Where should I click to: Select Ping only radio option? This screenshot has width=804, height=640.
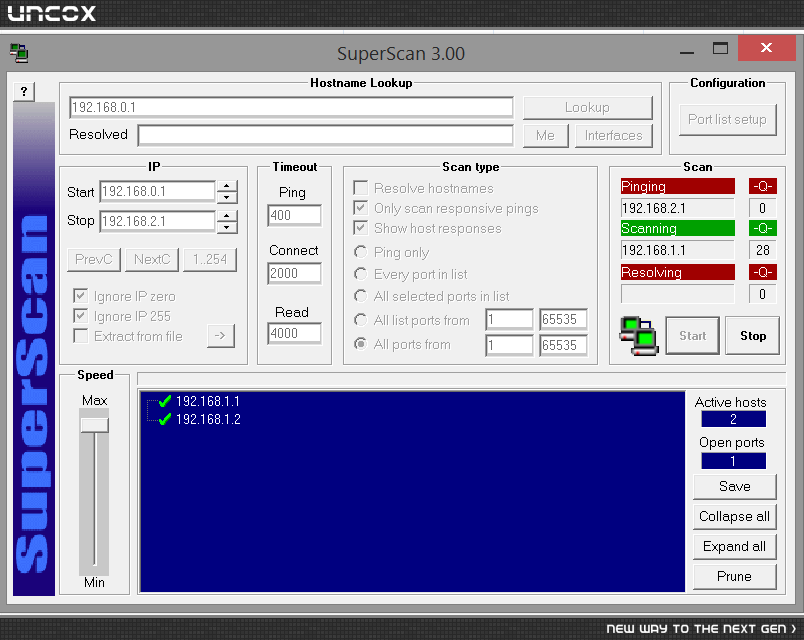(361, 252)
